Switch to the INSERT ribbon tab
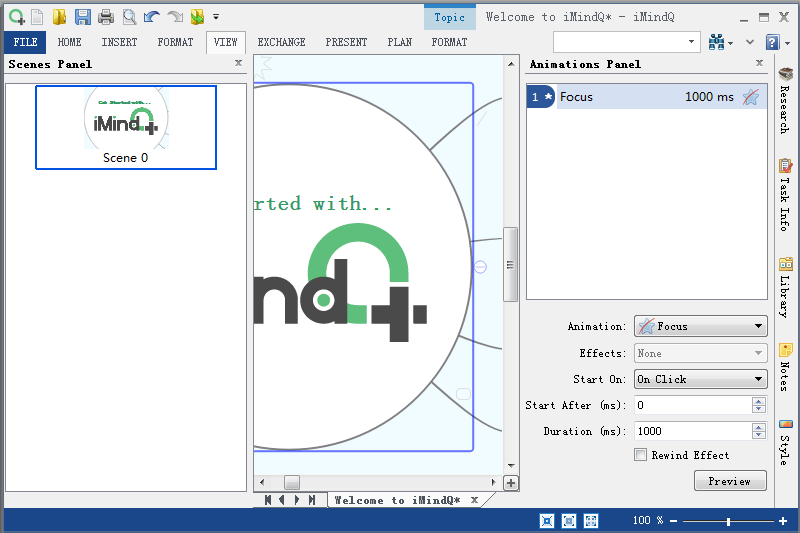Screen dimensions: 800x533 [x=119, y=42]
